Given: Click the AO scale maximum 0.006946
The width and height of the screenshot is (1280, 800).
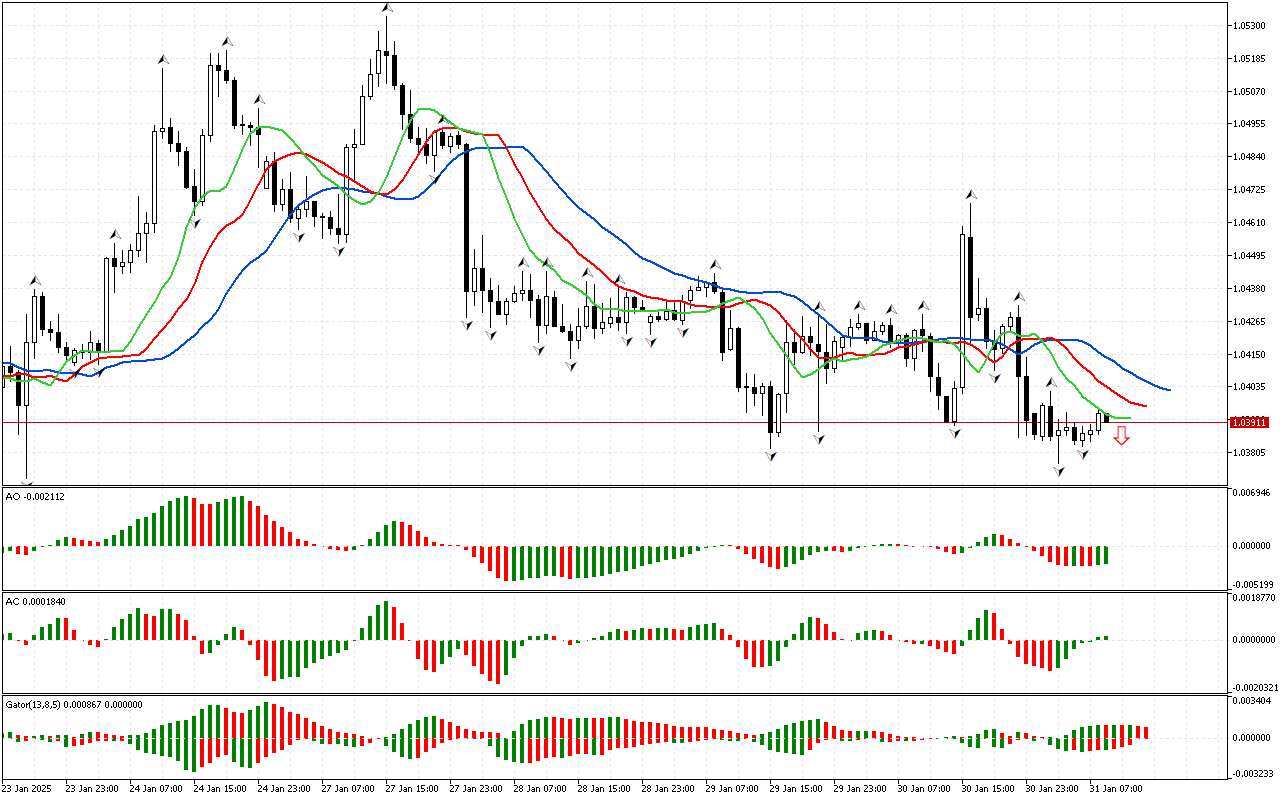Looking at the screenshot, I should tap(1253, 493).
